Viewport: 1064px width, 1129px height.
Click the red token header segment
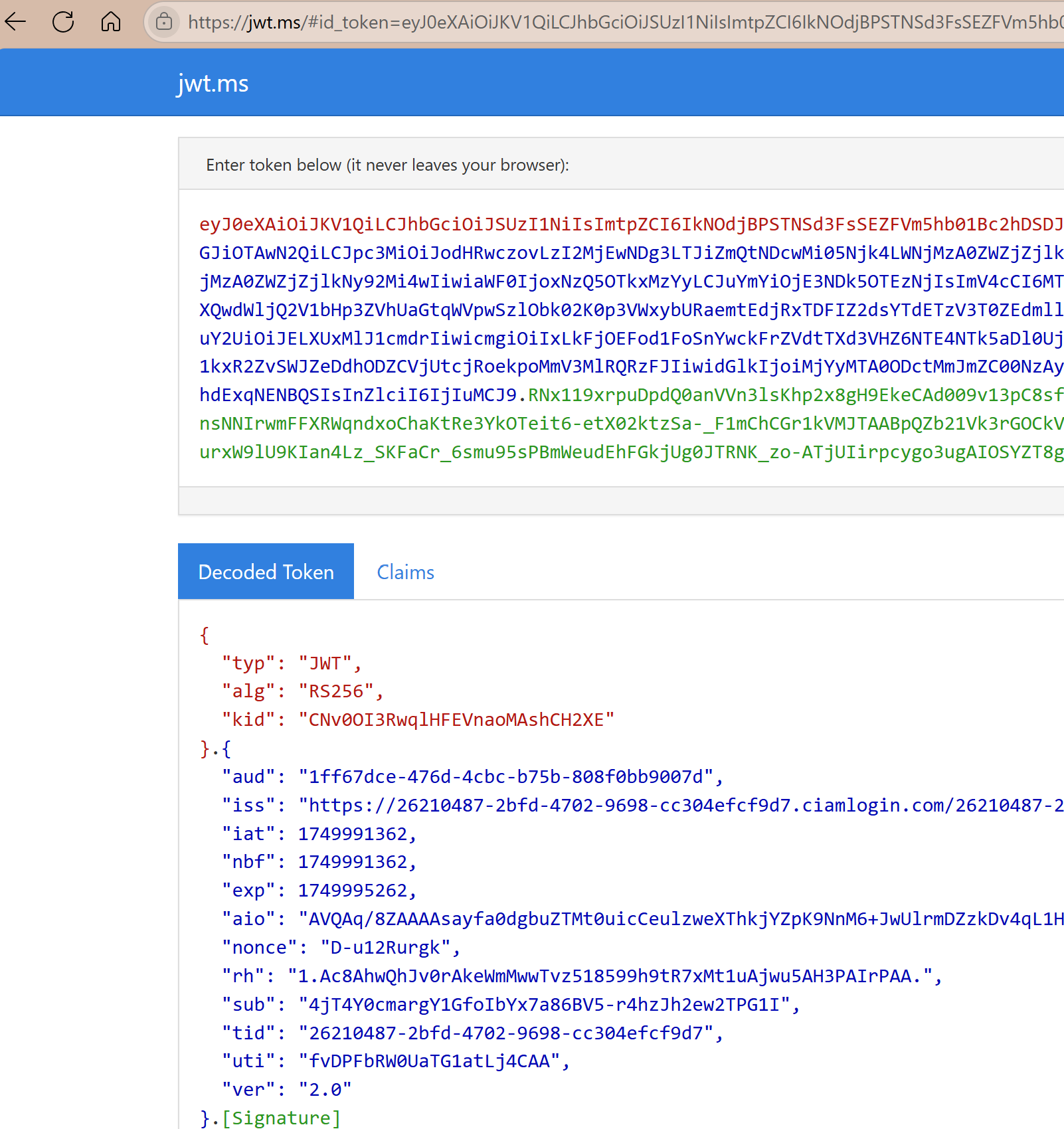[x=632, y=224]
